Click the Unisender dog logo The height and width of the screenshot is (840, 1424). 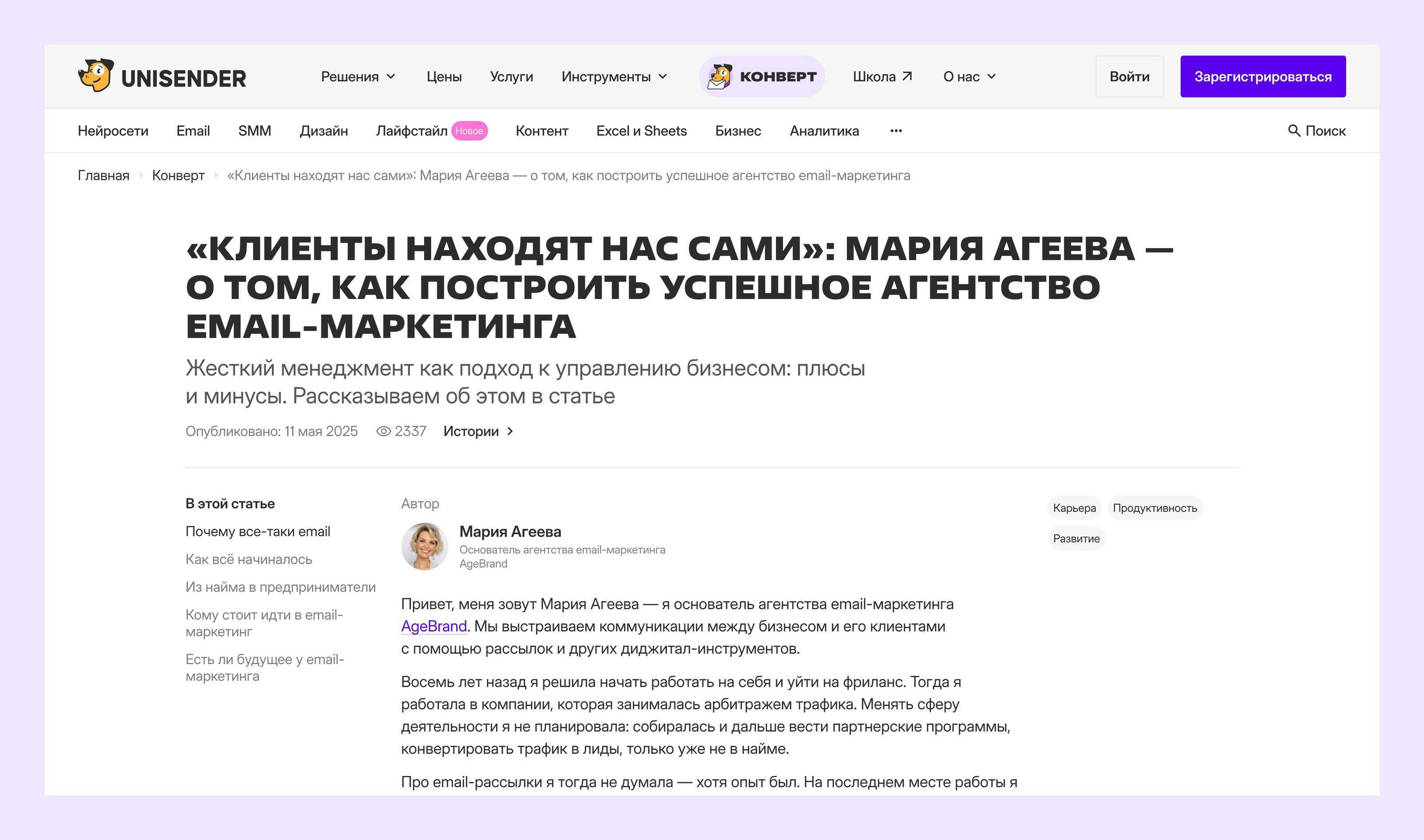pos(96,75)
